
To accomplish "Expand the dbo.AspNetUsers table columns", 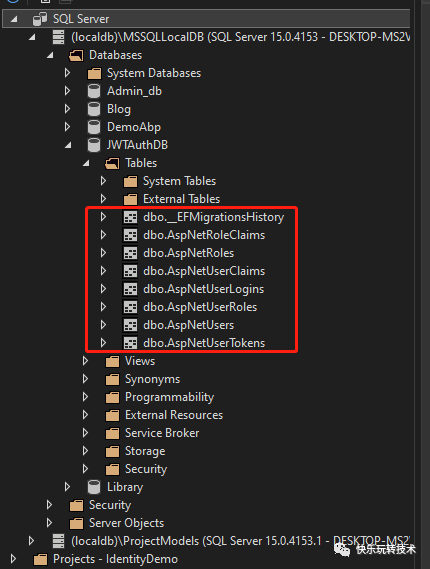I will pos(103,325).
